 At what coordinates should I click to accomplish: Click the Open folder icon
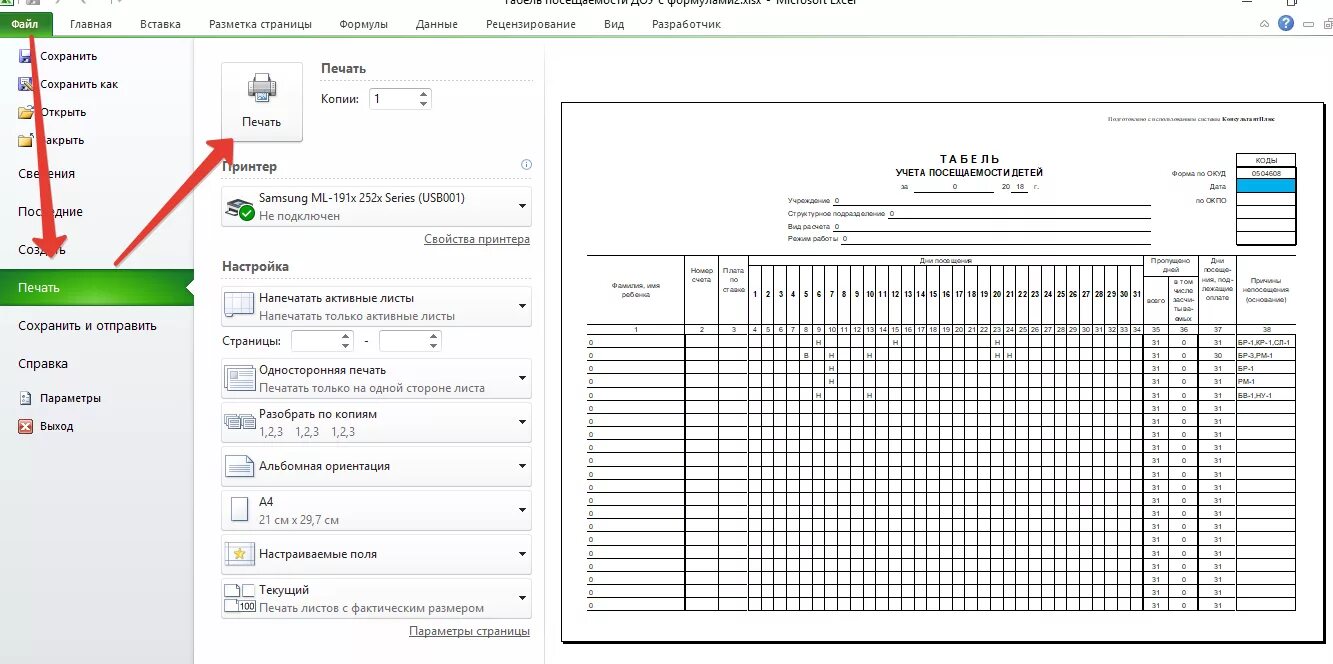tap(26, 113)
